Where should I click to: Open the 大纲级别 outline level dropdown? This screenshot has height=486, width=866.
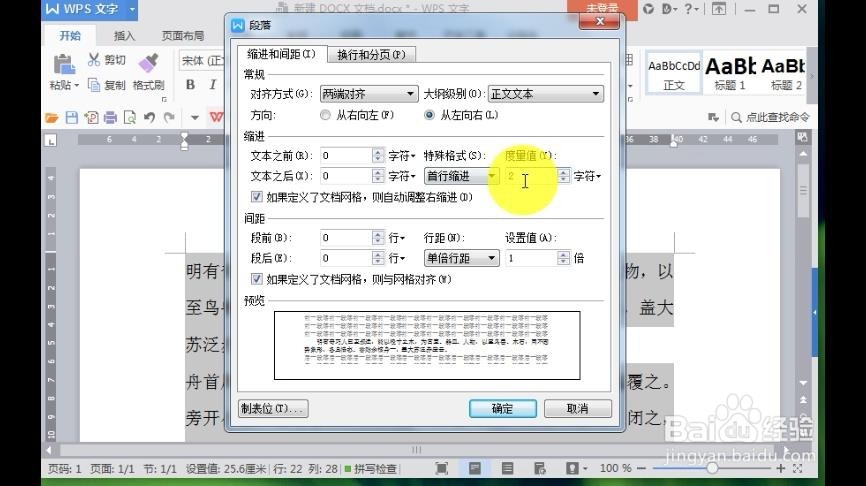click(x=546, y=94)
